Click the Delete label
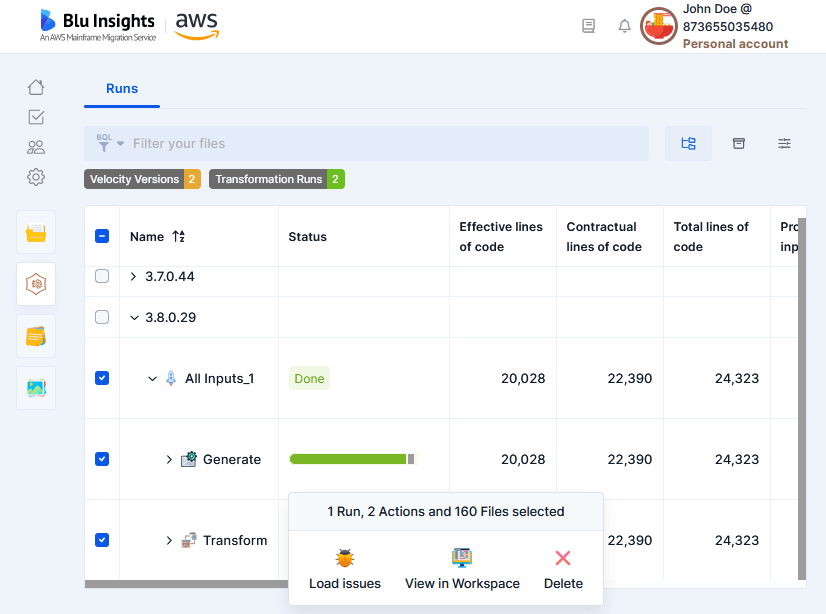Image resolution: width=826 pixels, height=614 pixels. click(x=563, y=583)
